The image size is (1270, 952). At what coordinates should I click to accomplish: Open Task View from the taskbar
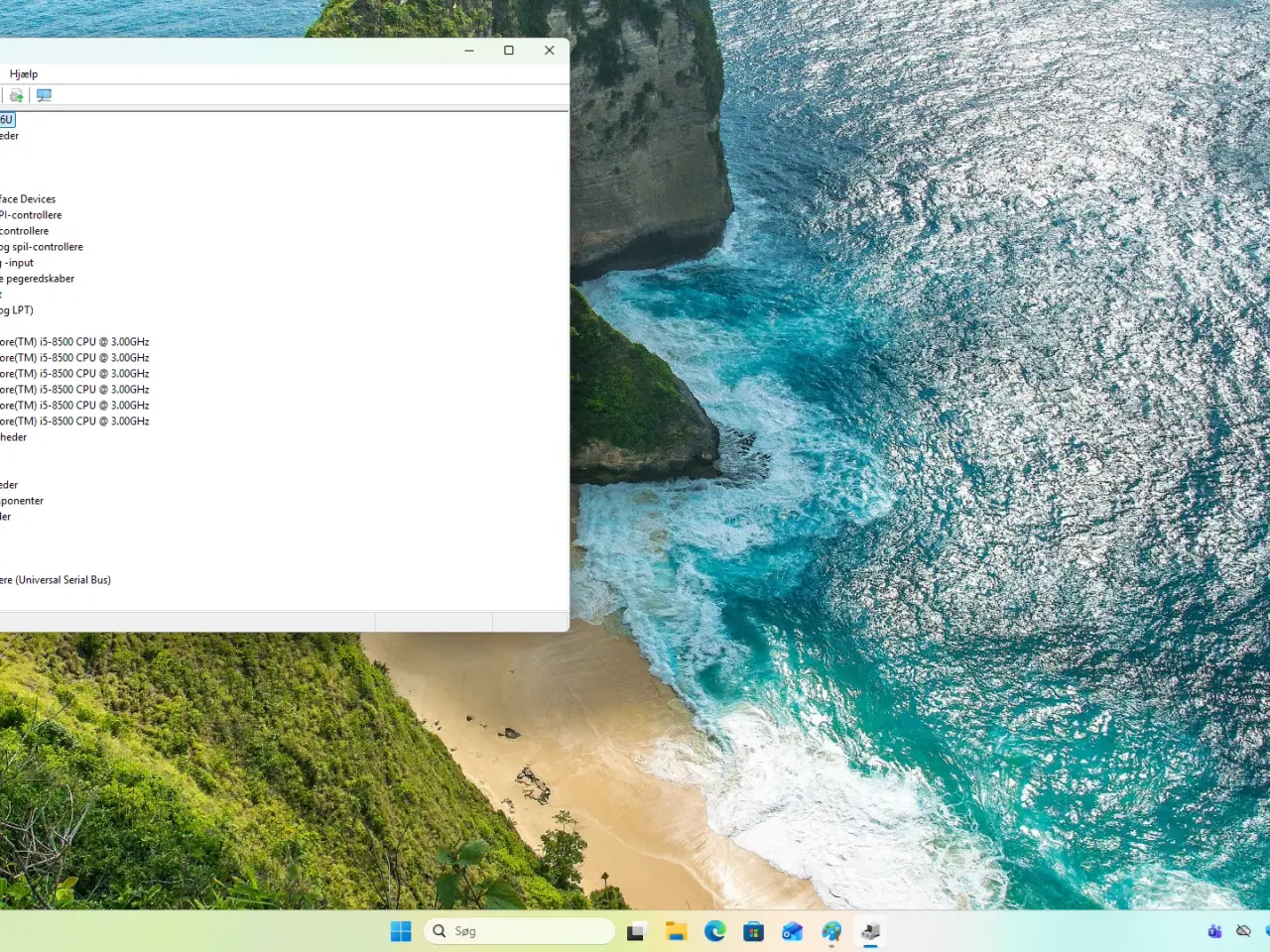[637, 930]
